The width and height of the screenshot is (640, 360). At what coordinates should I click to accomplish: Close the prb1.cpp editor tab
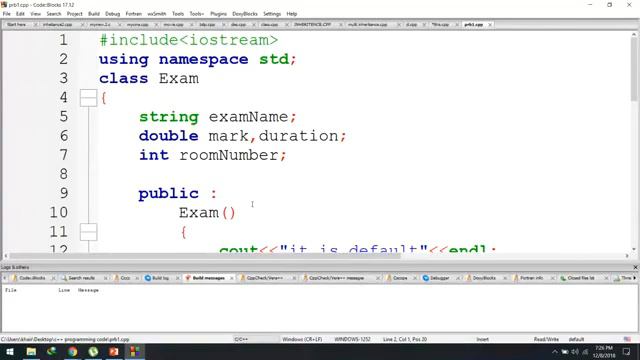(490, 25)
